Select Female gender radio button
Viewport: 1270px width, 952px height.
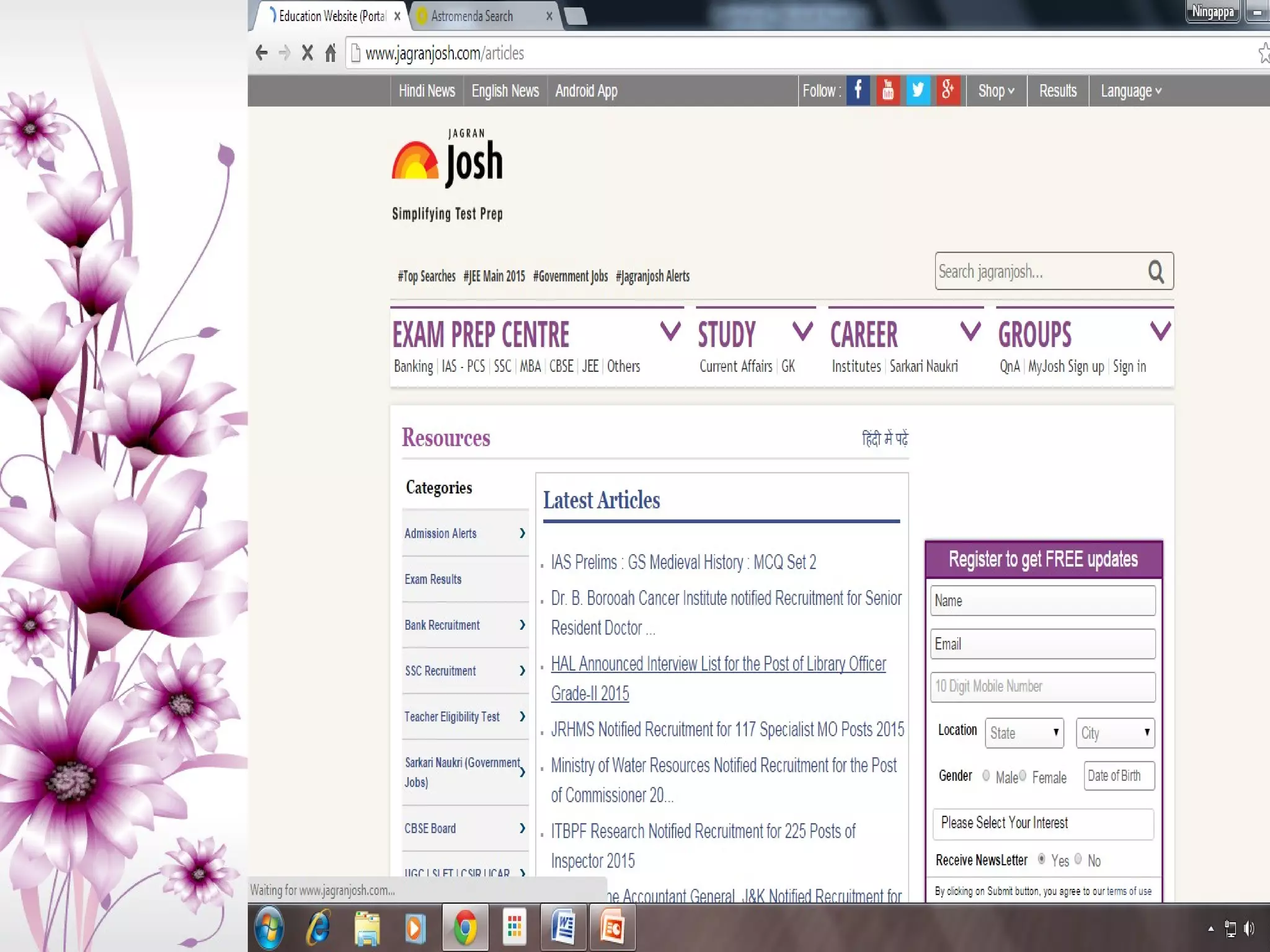coord(1023,775)
